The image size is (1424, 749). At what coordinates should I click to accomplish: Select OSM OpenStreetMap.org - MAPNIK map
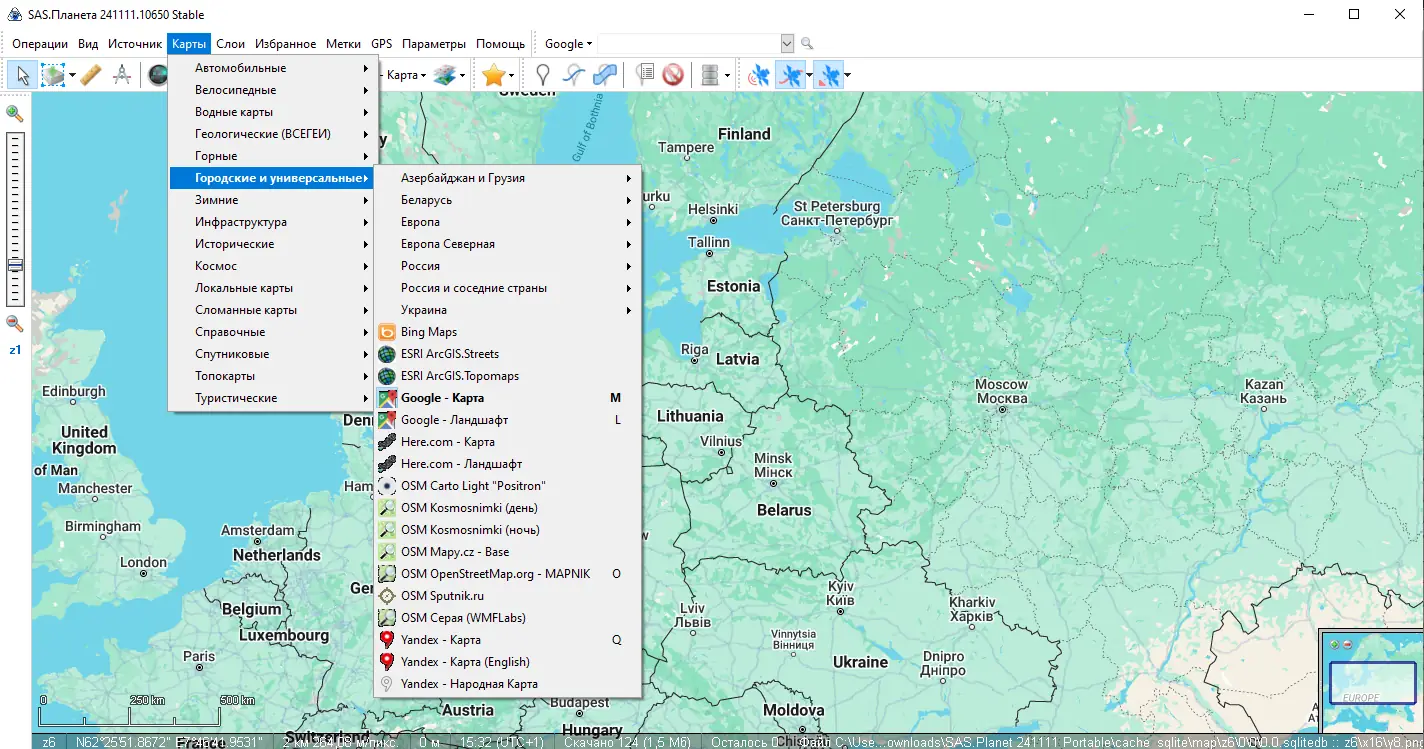coord(495,574)
